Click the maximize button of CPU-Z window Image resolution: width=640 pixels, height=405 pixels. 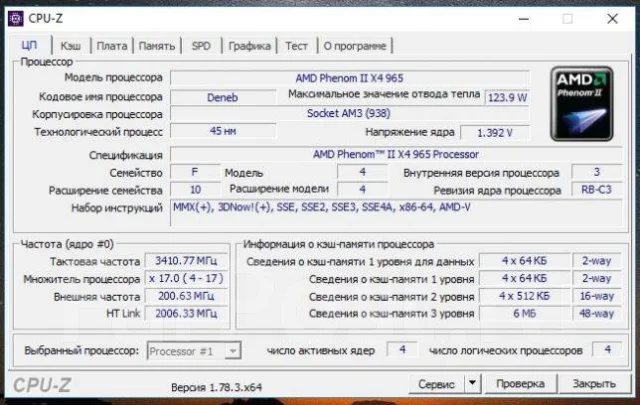567,19
